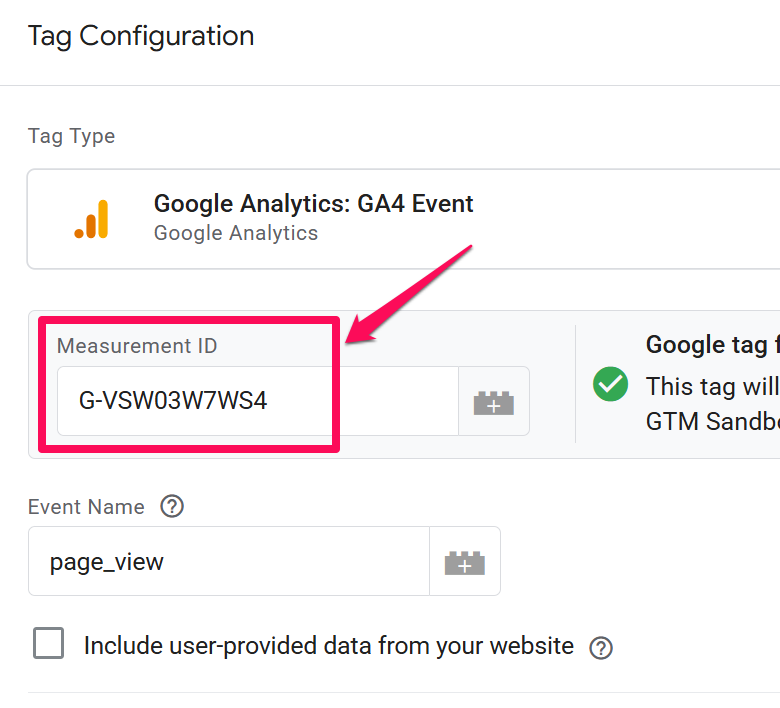Click the Google Analytics bar chart logo
This screenshot has width=780, height=708.
pos(92,219)
